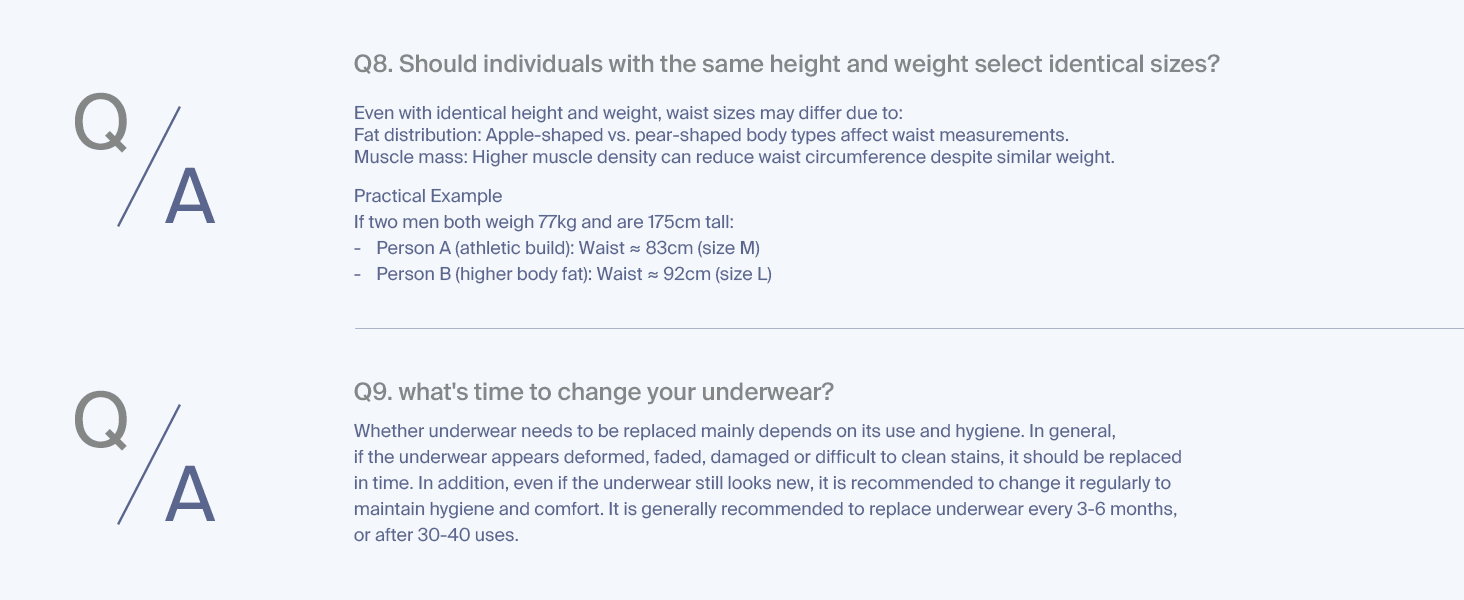Click the blue A letter next to Q9
This screenshot has height=600, width=1464.
190,495
